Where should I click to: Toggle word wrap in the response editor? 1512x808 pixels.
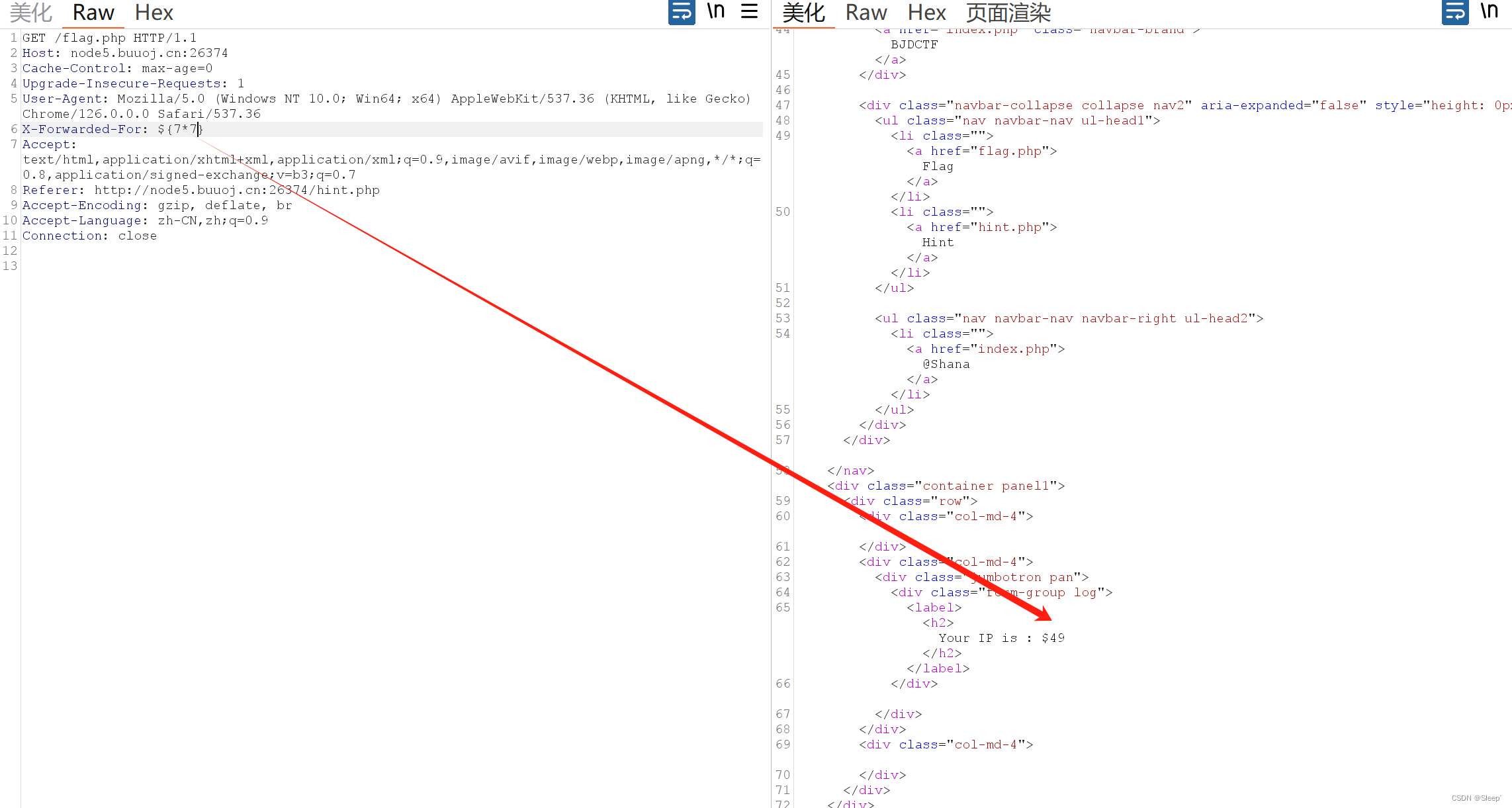point(1454,12)
